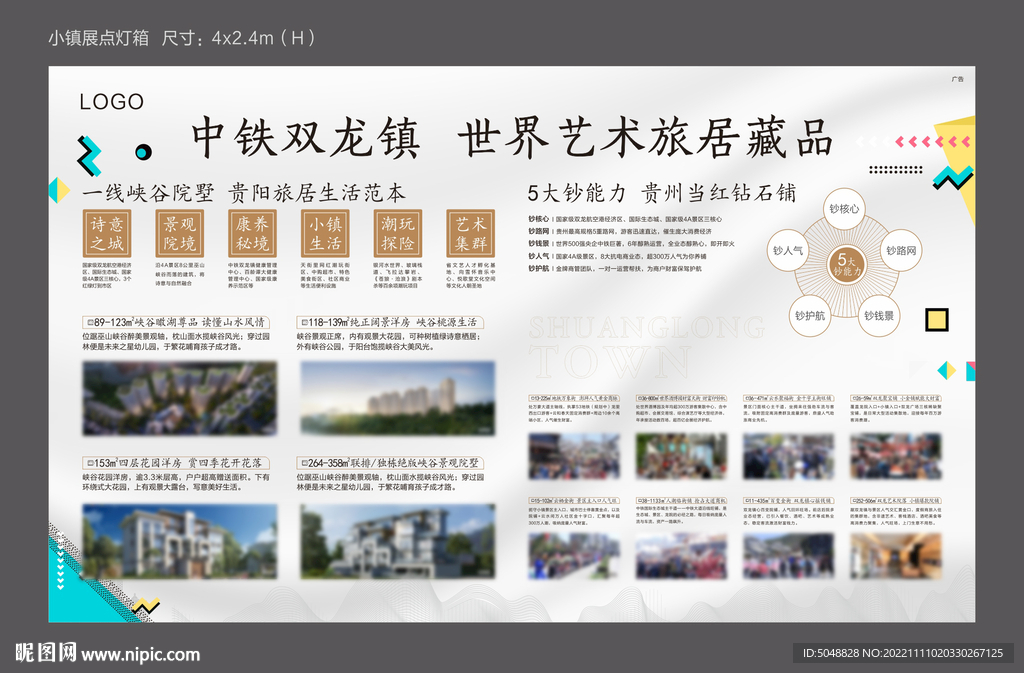The height and width of the screenshot is (673, 1024).
Task: Click the 康养秘境 badge
Action: (252, 233)
